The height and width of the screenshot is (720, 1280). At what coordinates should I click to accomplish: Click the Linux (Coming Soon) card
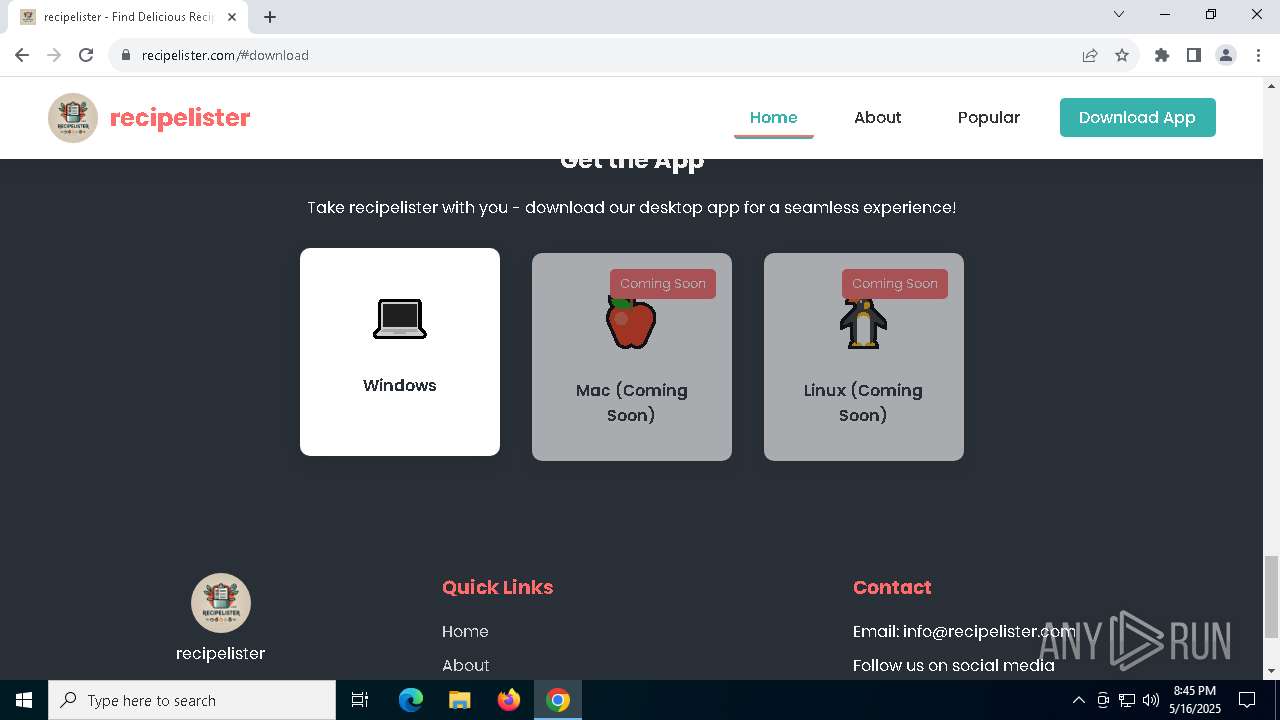coord(864,357)
